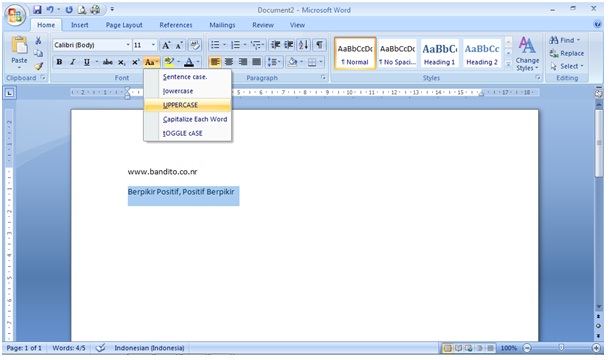Click the Find button
The image size is (614, 360).
[x=564, y=40]
